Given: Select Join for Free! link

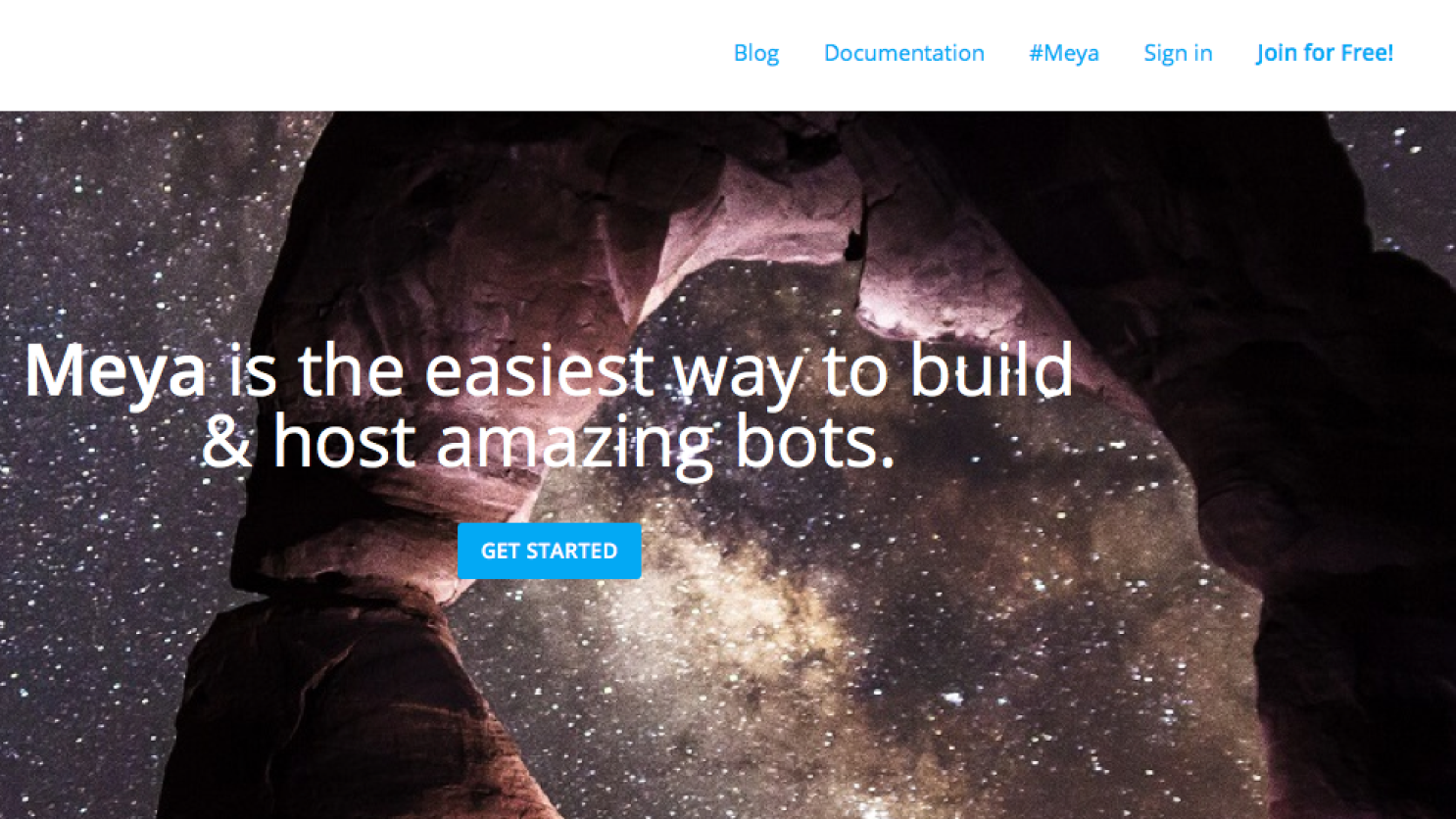Looking at the screenshot, I should click(x=1325, y=53).
